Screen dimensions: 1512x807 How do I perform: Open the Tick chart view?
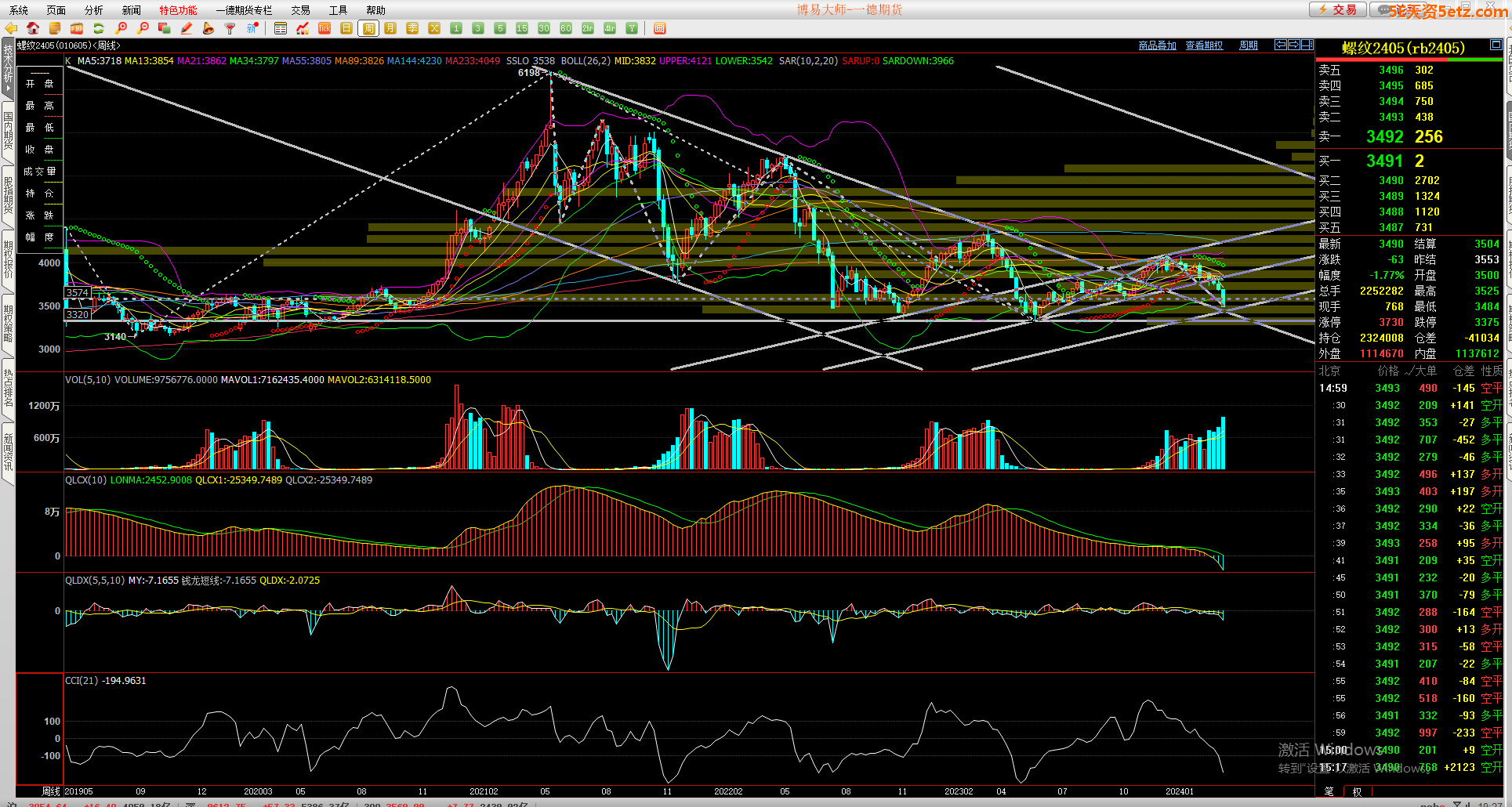coord(325,28)
